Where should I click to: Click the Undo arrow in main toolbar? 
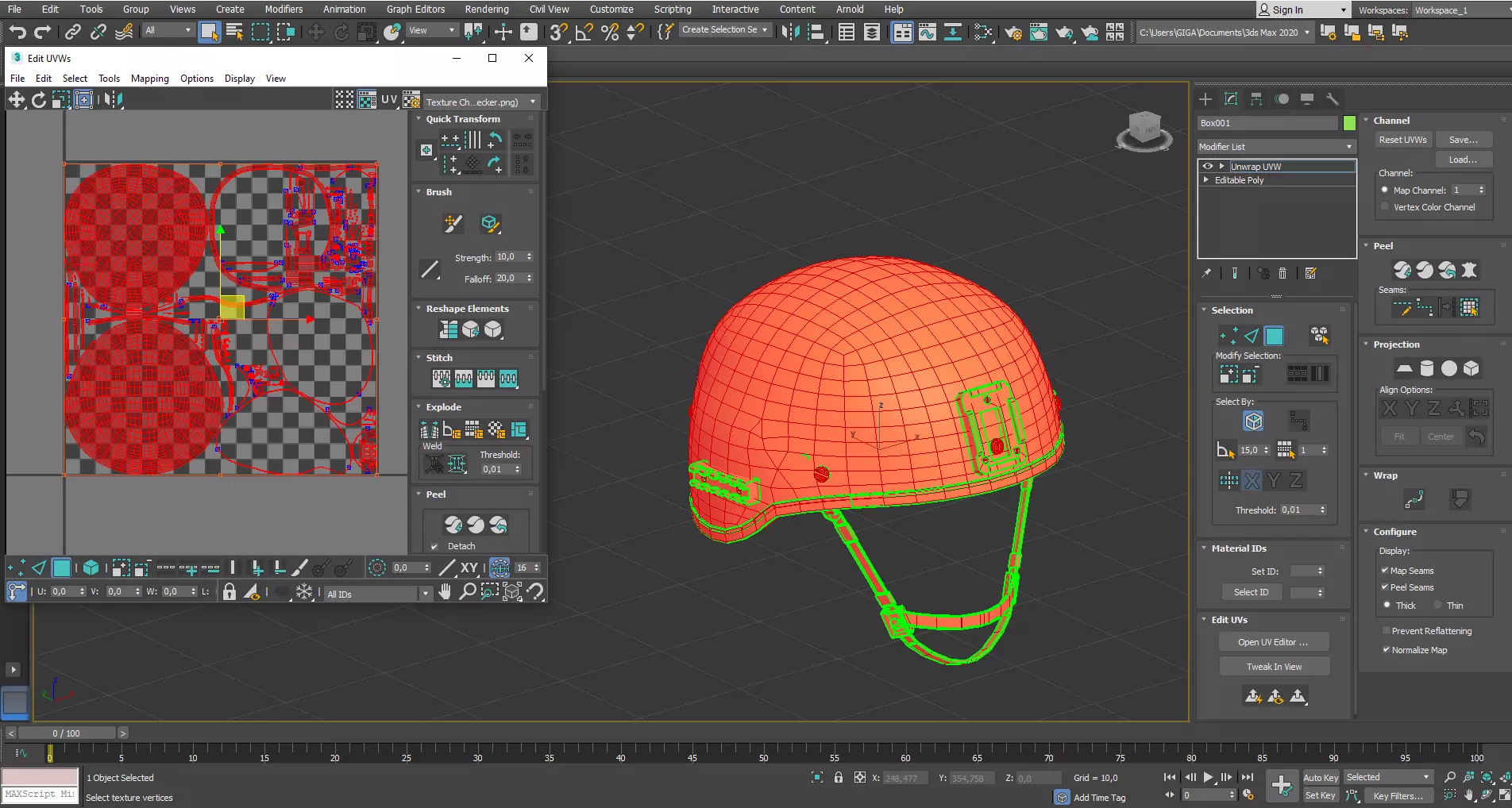pos(17,32)
